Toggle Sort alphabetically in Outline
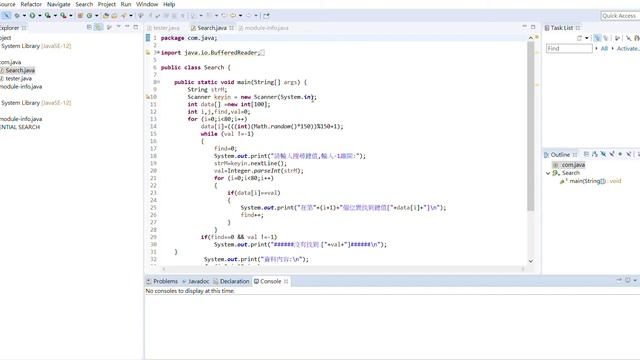The height and width of the screenshot is (360, 640). click(x=595, y=154)
